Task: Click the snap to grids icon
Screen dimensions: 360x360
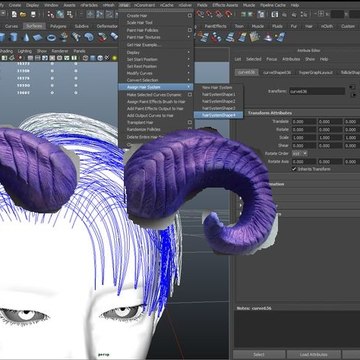Action: [90, 14]
